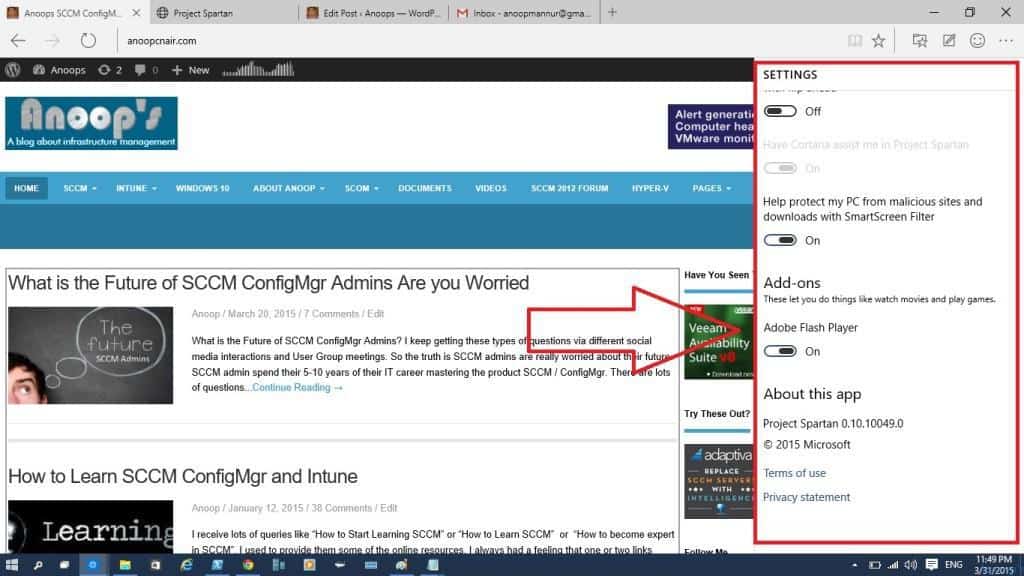Refresh the current page

[x=88, y=41]
